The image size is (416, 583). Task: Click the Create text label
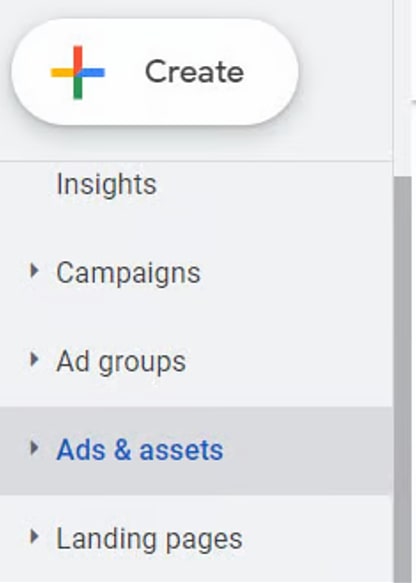(194, 71)
